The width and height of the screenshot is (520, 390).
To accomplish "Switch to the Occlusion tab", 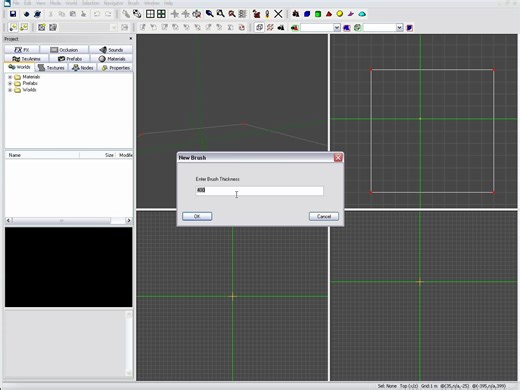I will point(64,50).
